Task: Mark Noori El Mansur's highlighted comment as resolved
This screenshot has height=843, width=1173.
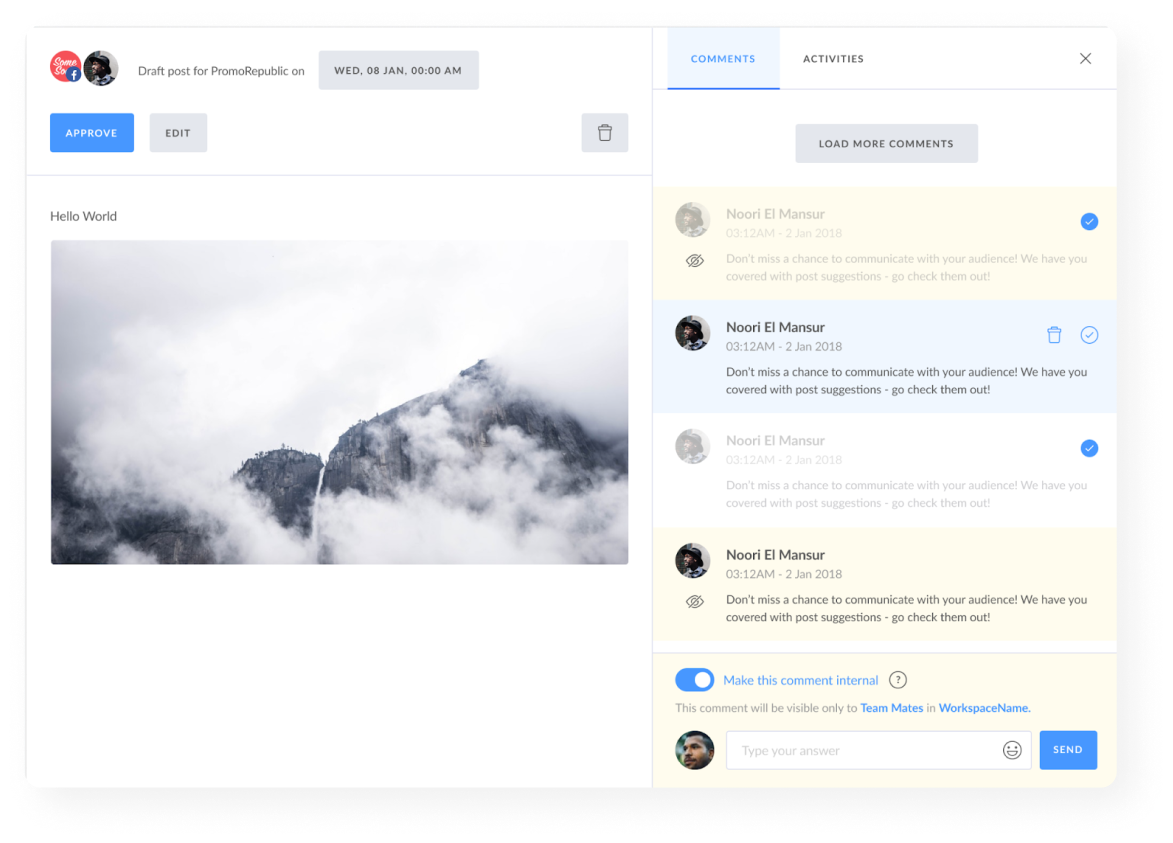Action: [x=1089, y=335]
